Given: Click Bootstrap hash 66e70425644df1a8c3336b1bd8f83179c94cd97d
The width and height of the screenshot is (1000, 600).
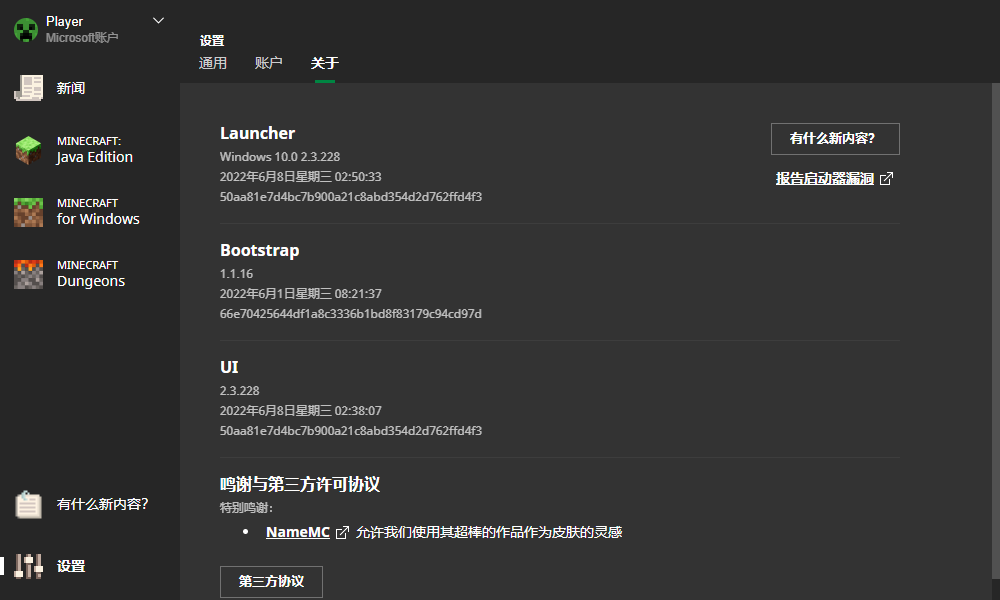Looking at the screenshot, I should pos(351,314).
